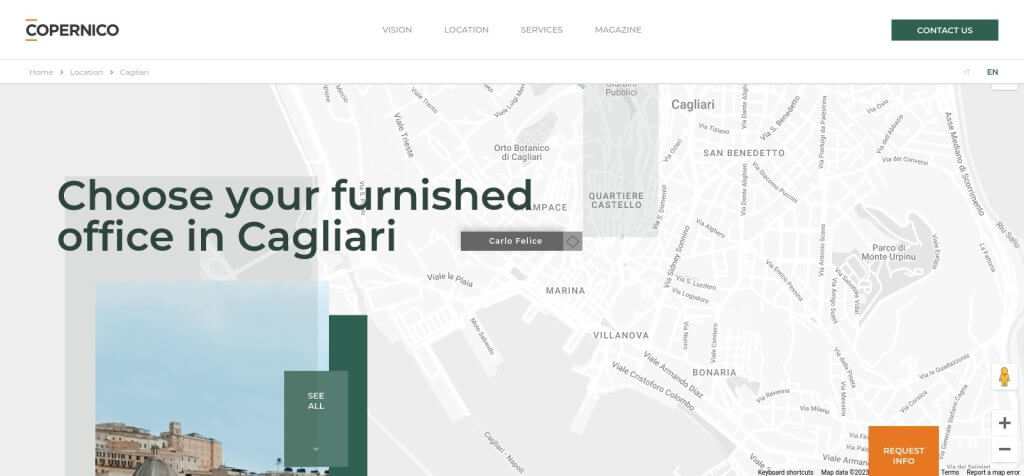Switch language to EN

(992, 72)
